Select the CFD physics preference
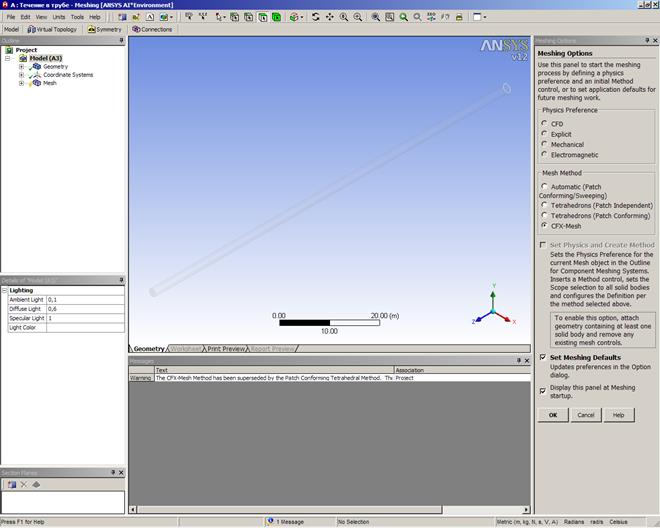660x528 pixels. [x=544, y=123]
